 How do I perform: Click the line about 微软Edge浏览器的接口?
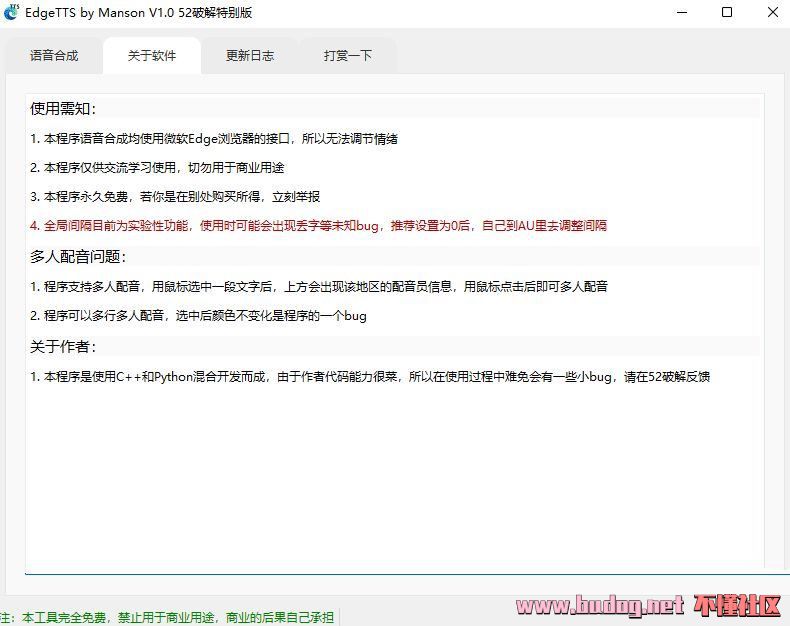click(x=214, y=139)
